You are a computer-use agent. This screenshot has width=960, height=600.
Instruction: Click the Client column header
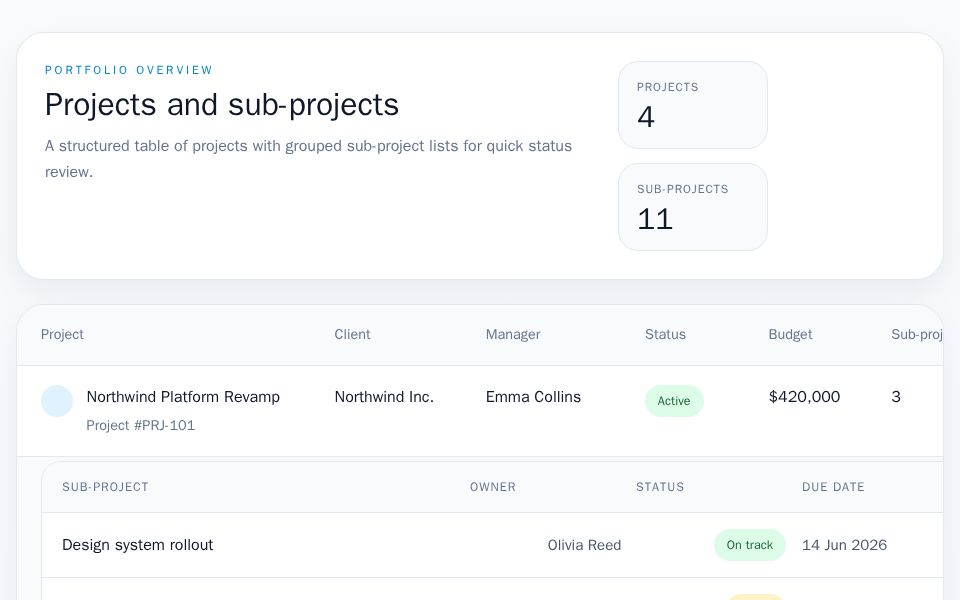click(352, 334)
